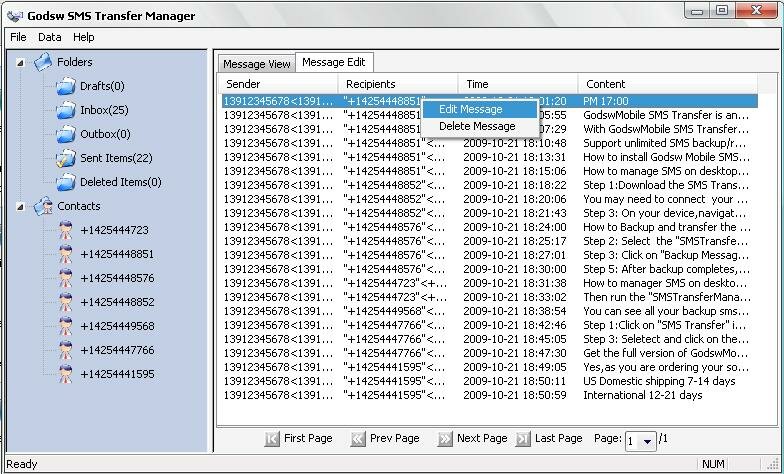The width and height of the screenshot is (784, 474).
Task: Select contact +14254448852
Action: click(117, 302)
